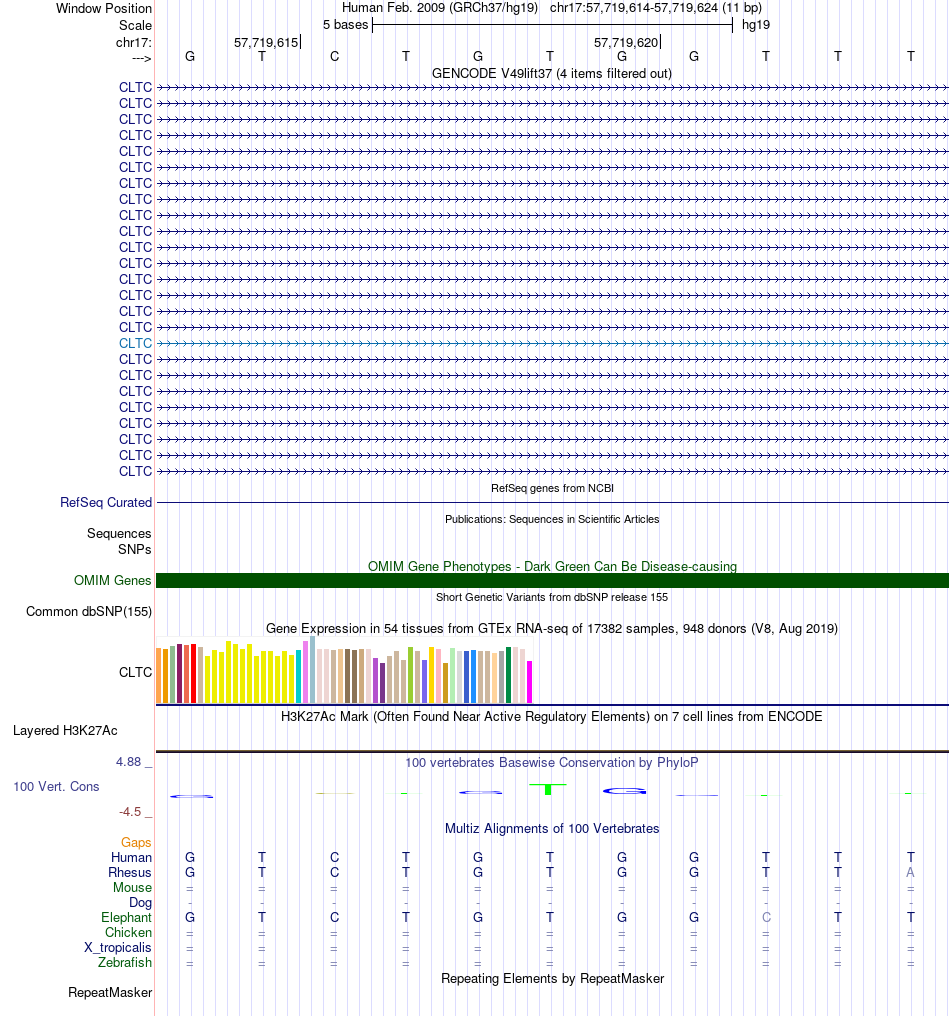The height and width of the screenshot is (1016, 950).
Task: Click '100 vertebrates Basewise Conservation by PhyloP' title
Action: coord(552,763)
